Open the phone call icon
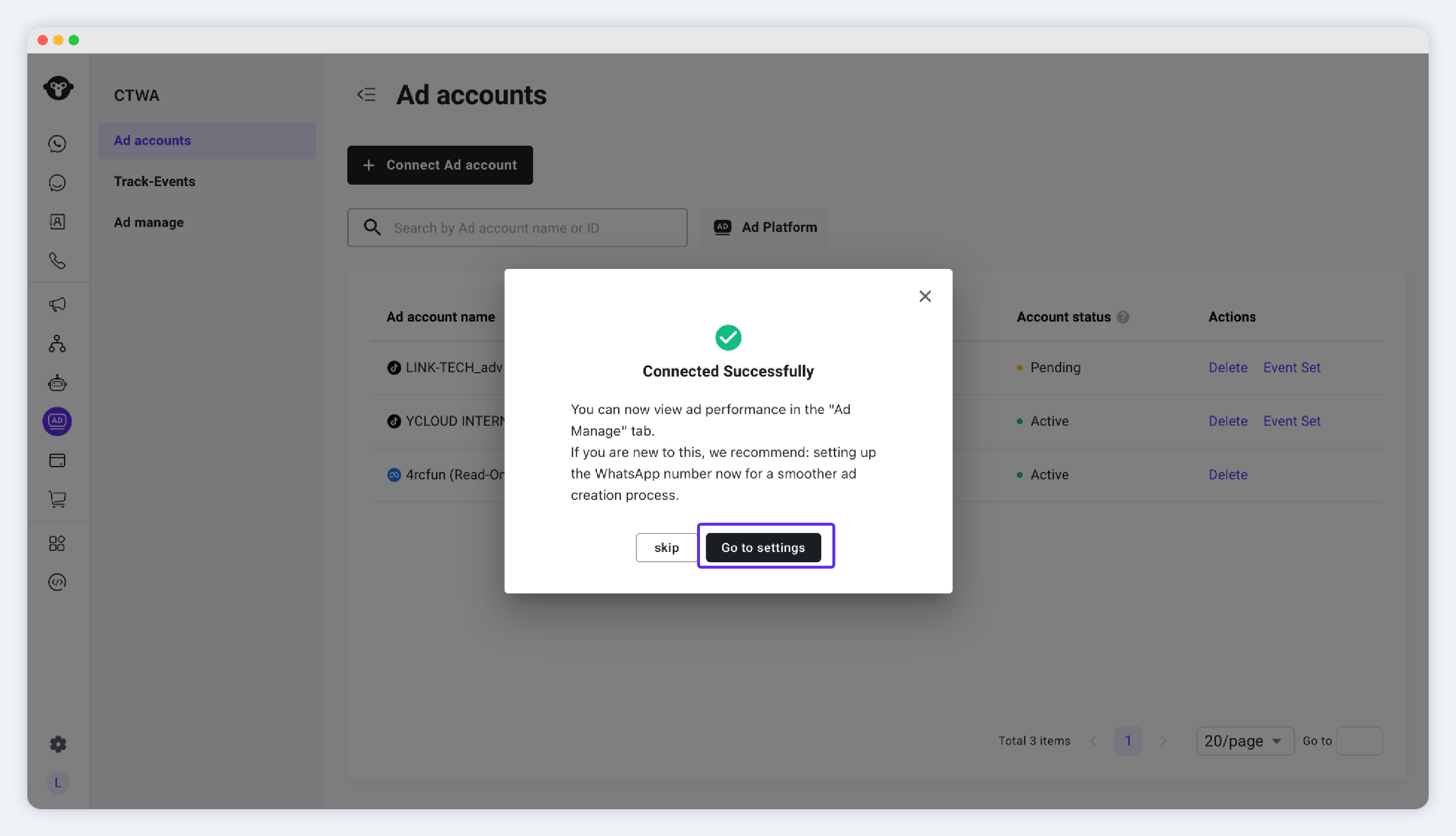Viewport: 1456px width, 836px height. [57, 261]
